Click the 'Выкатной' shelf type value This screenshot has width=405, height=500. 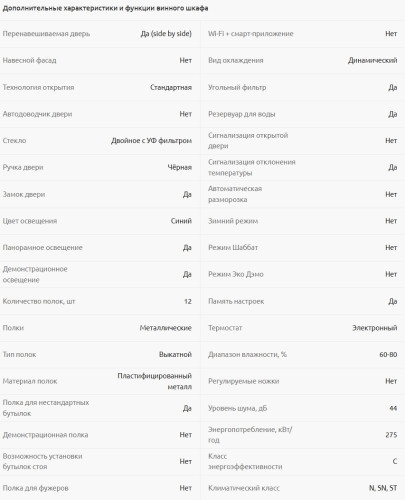(x=175, y=355)
